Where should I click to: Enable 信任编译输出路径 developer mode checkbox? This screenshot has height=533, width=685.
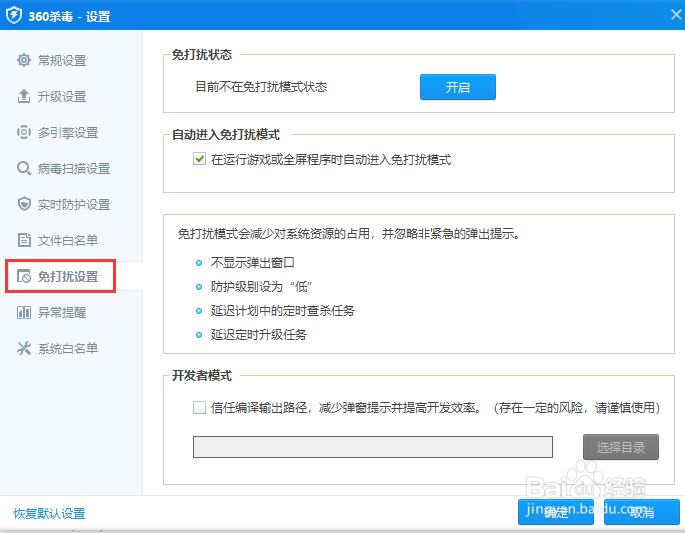click(199, 408)
